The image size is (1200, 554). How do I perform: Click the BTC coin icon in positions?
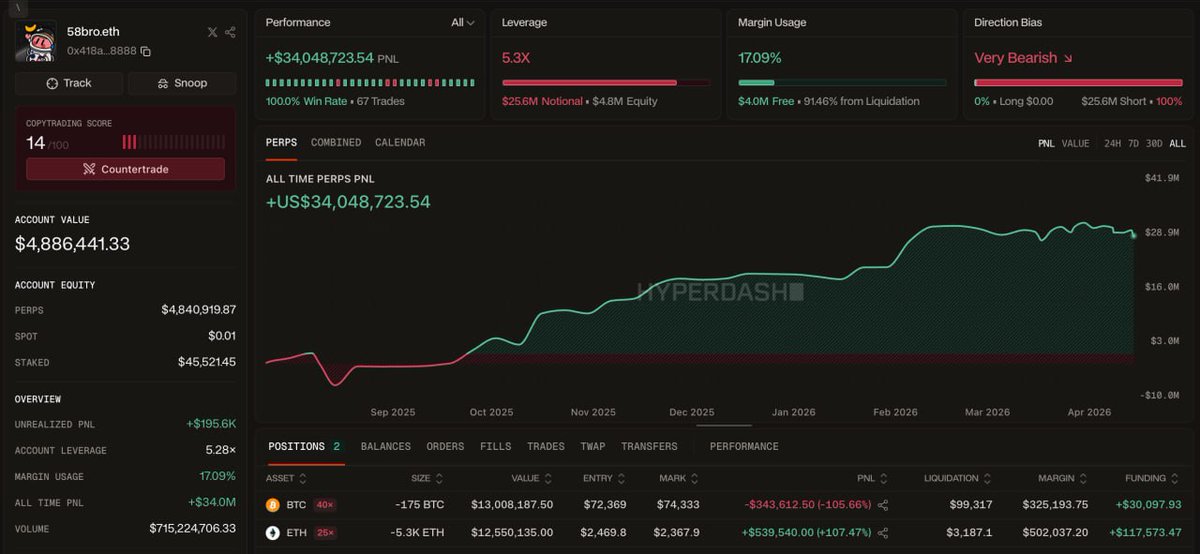(x=272, y=505)
